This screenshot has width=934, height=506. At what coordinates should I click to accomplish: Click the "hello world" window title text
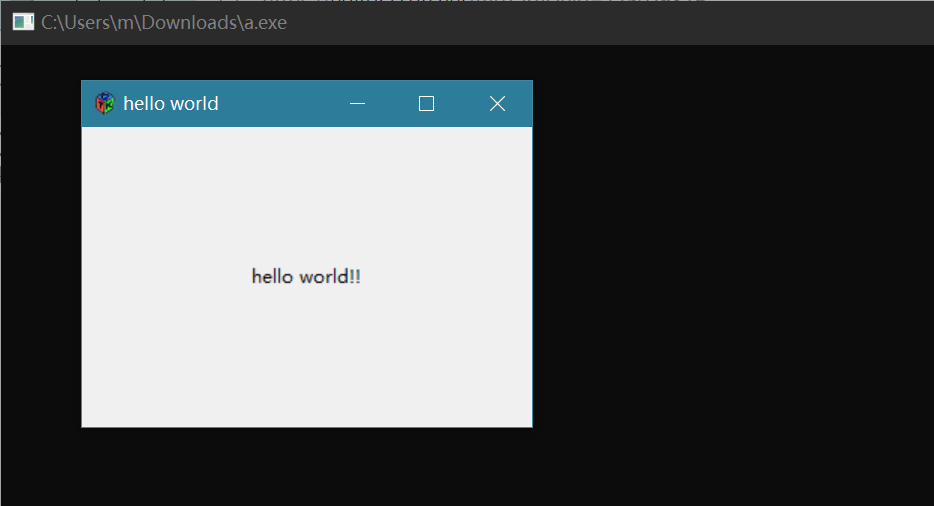pyautogui.click(x=171, y=104)
